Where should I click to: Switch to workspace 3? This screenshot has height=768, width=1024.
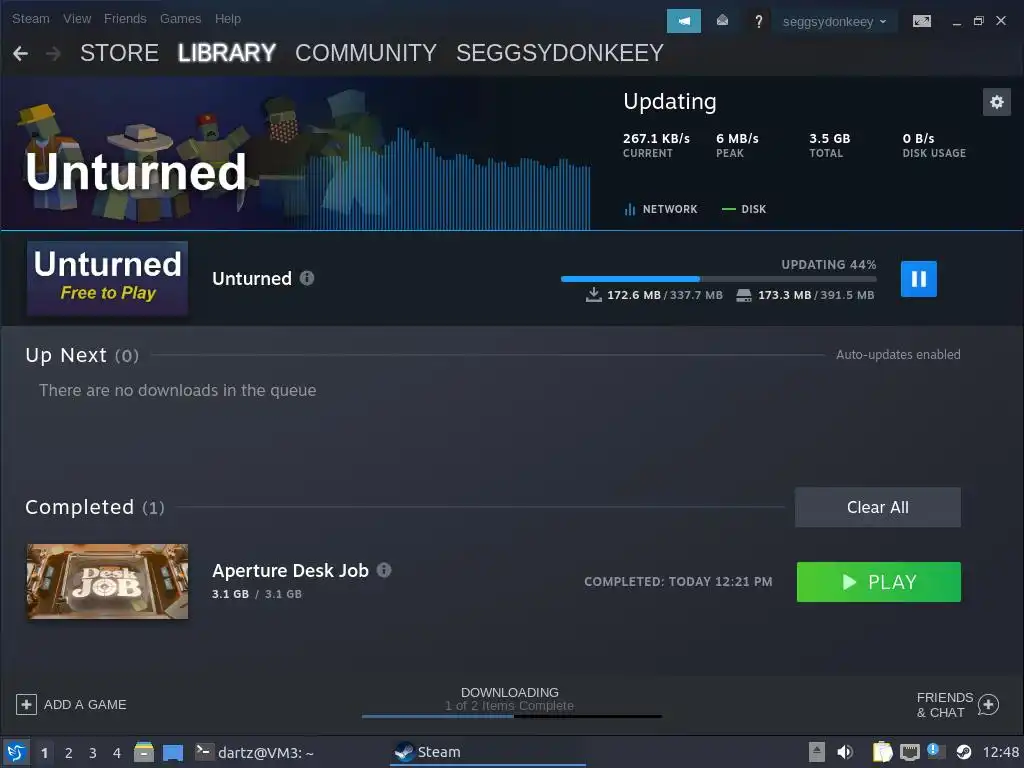[93, 753]
